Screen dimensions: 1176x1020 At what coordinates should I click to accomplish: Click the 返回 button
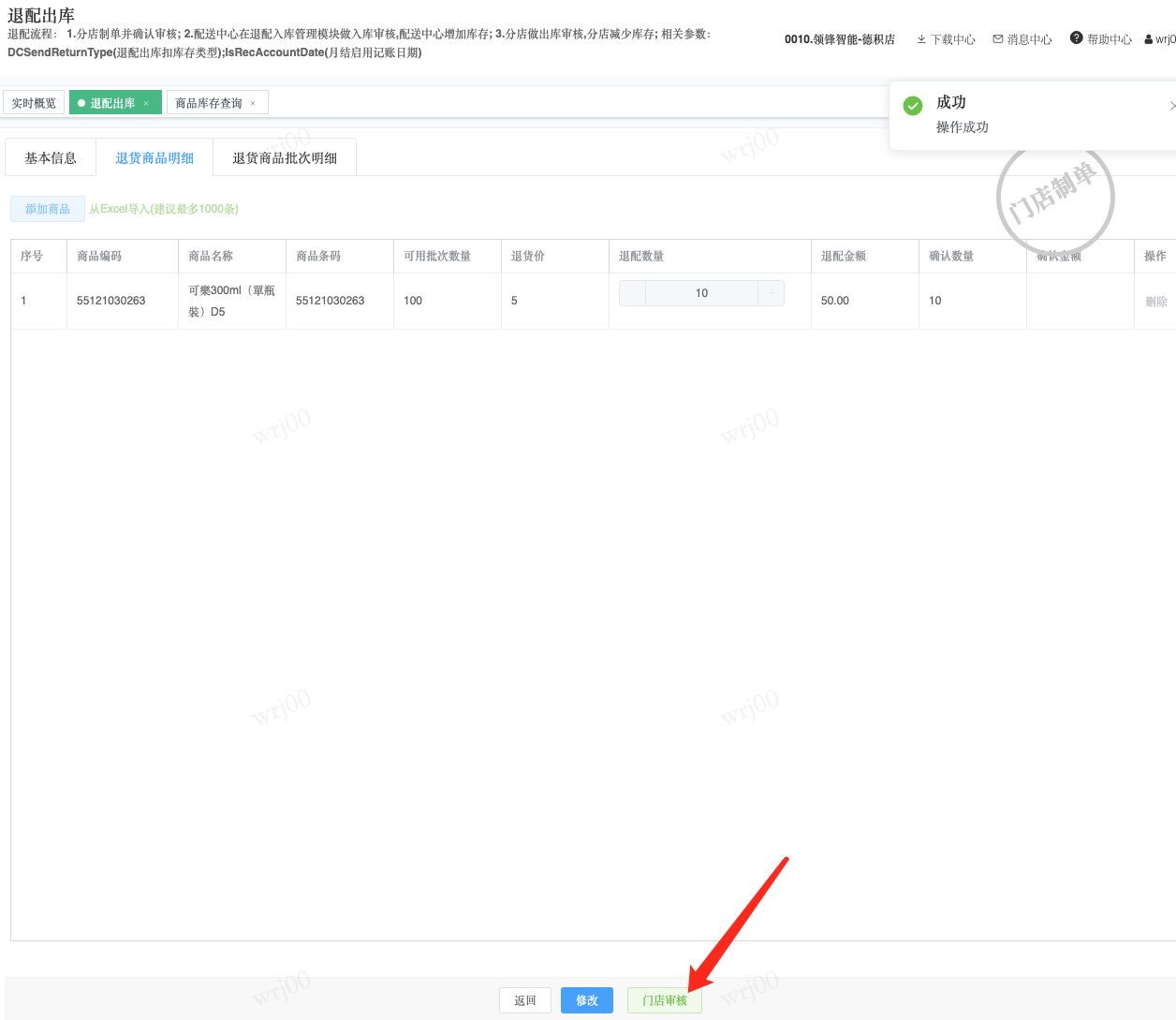[525, 1000]
